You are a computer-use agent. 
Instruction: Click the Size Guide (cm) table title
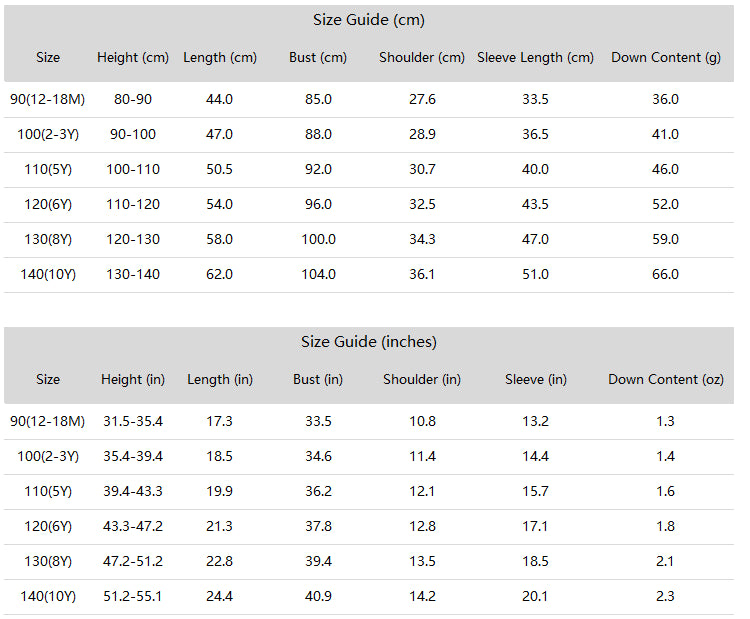pyautogui.click(x=369, y=20)
